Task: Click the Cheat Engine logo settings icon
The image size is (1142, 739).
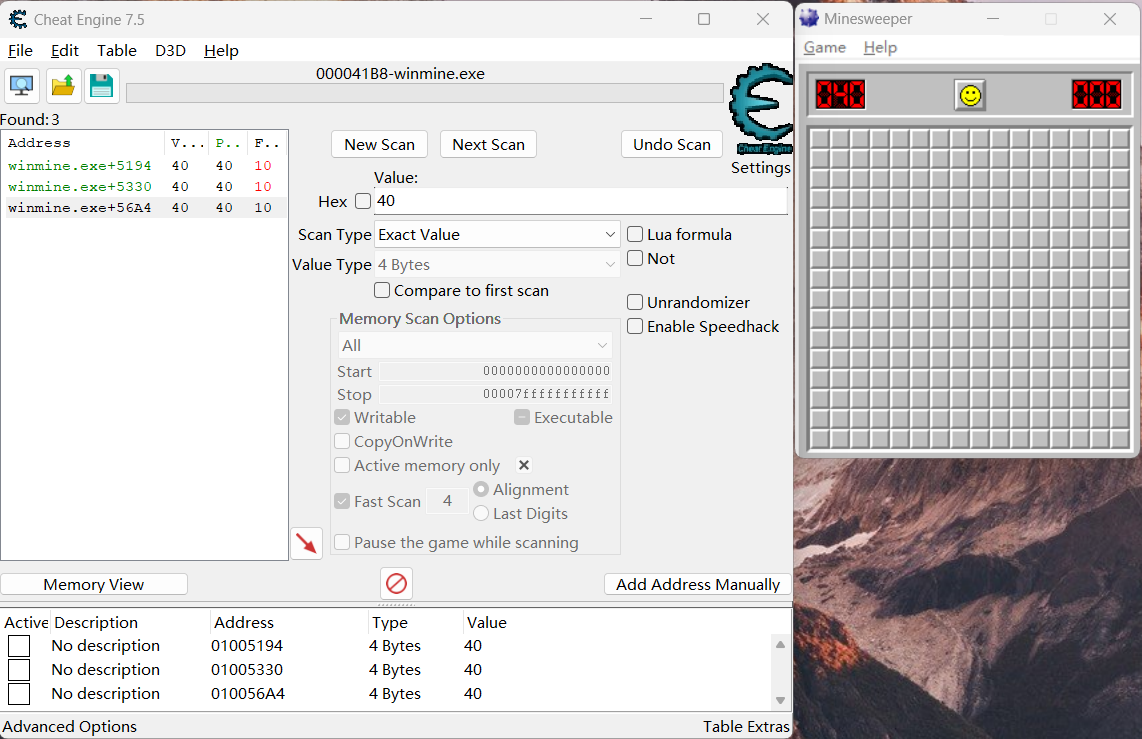Action: tap(760, 110)
